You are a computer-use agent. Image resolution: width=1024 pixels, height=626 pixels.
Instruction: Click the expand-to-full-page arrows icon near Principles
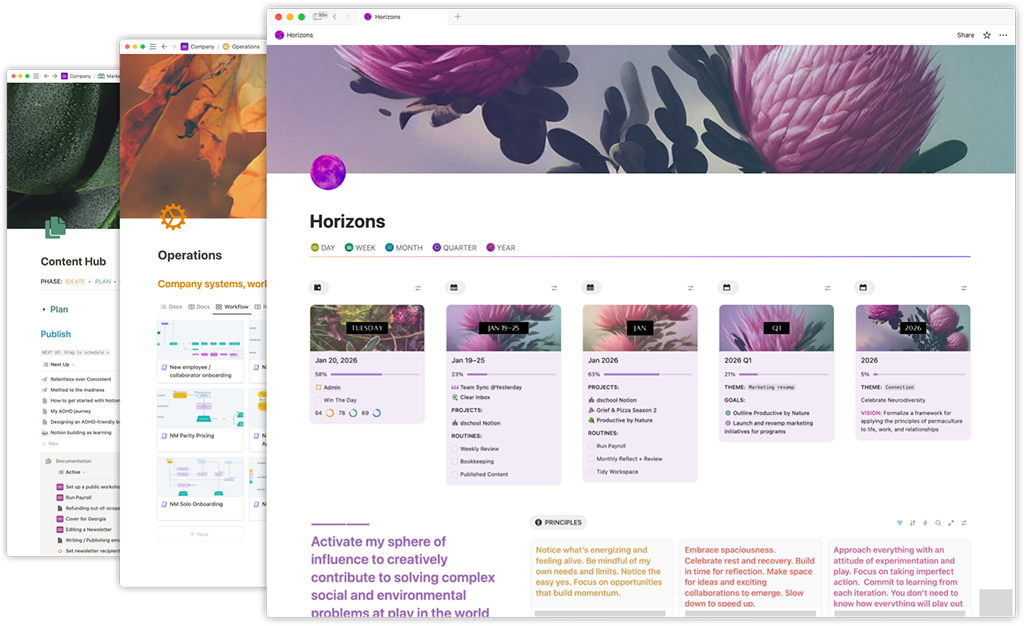pyautogui.click(x=950, y=522)
